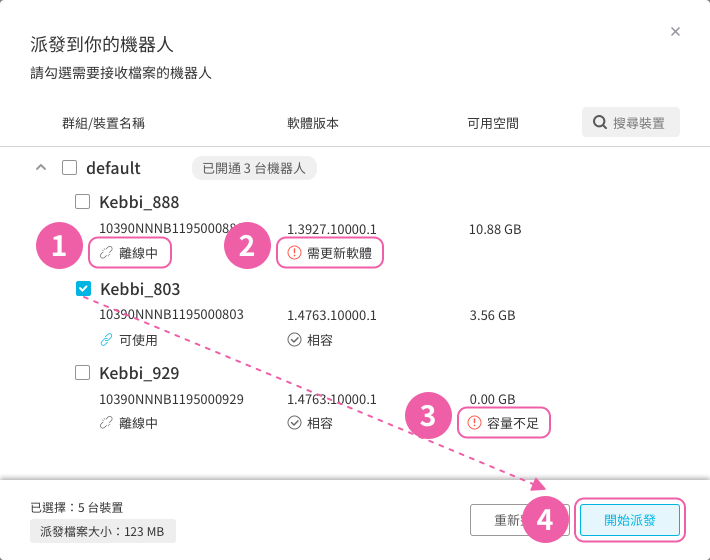Select the Kebbi_888 checkbox
This screenshot has width=710, height=560.
82,201
